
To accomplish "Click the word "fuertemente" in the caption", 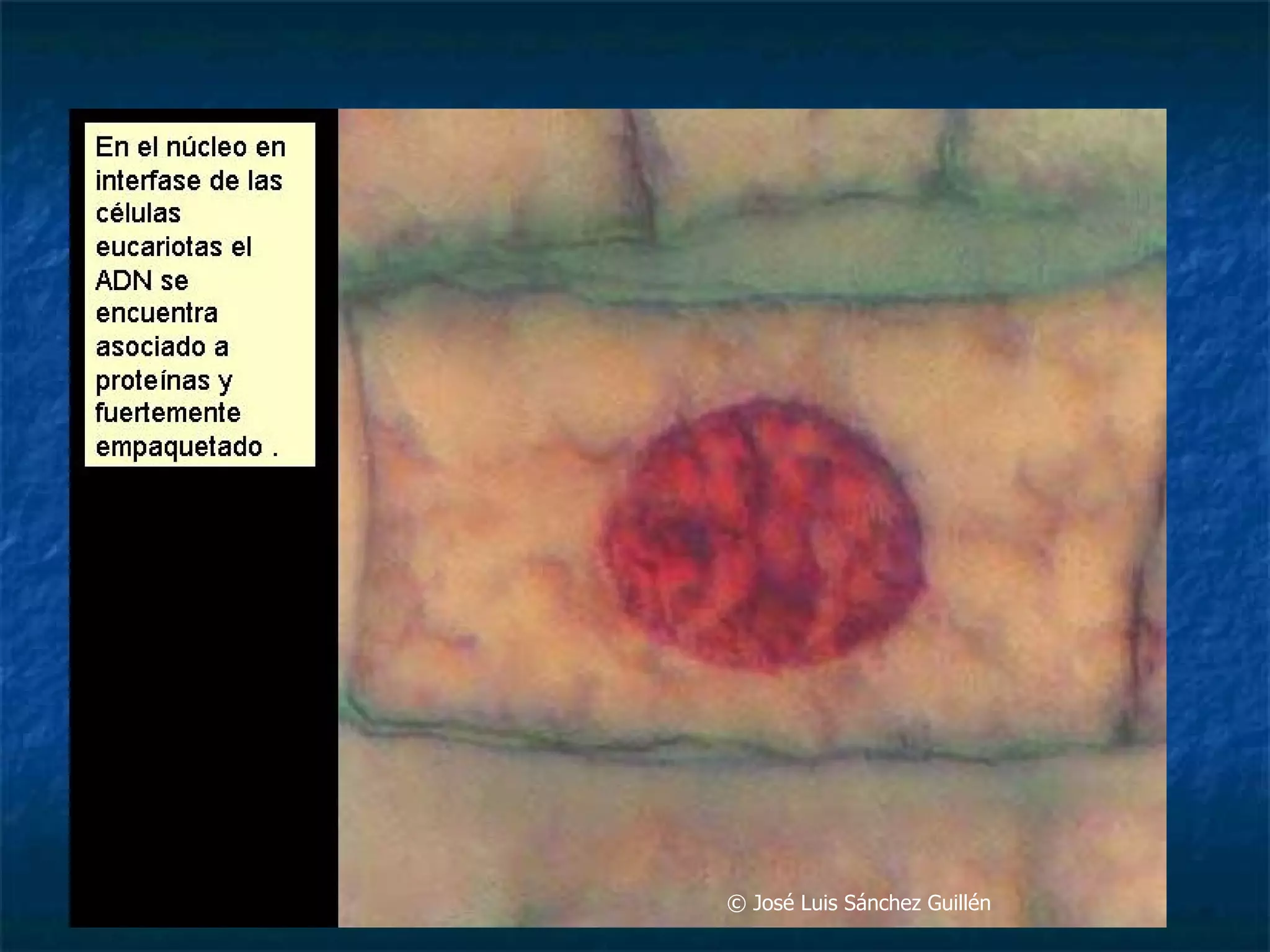I will tap(167, 413).
